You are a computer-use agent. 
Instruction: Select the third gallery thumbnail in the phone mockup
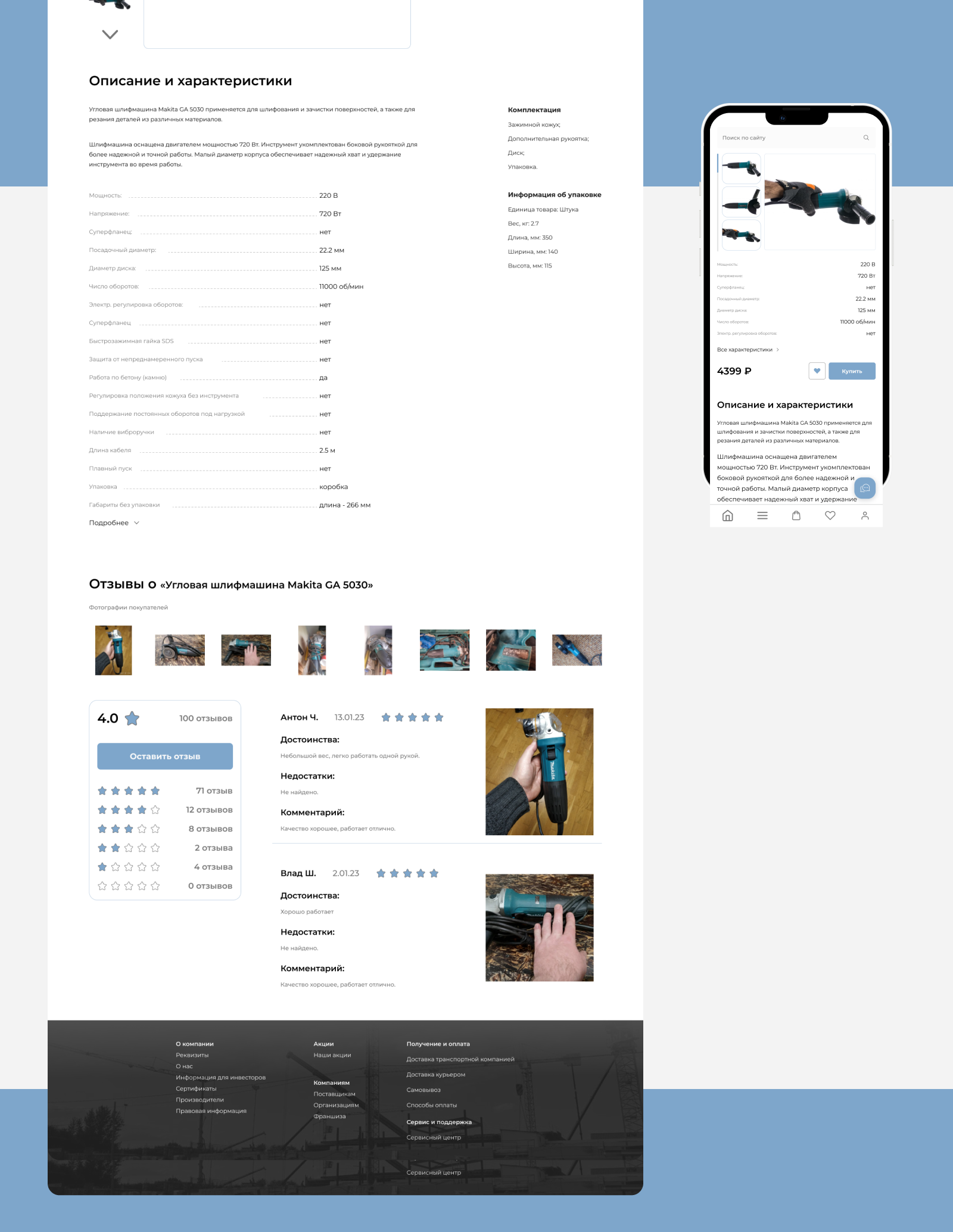click(741, 235)
